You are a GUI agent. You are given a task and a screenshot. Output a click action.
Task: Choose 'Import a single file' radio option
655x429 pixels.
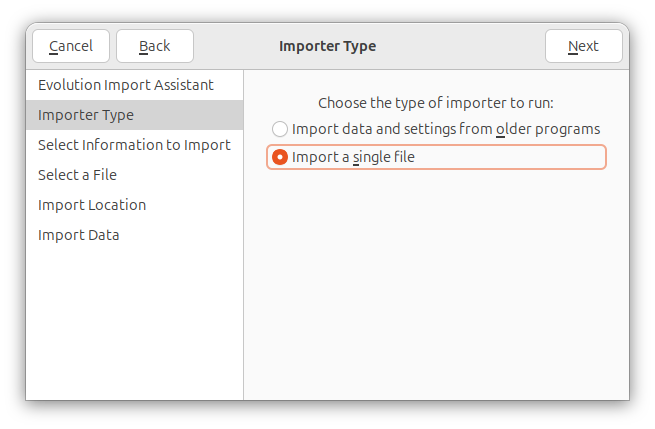(x=436, y=157)
